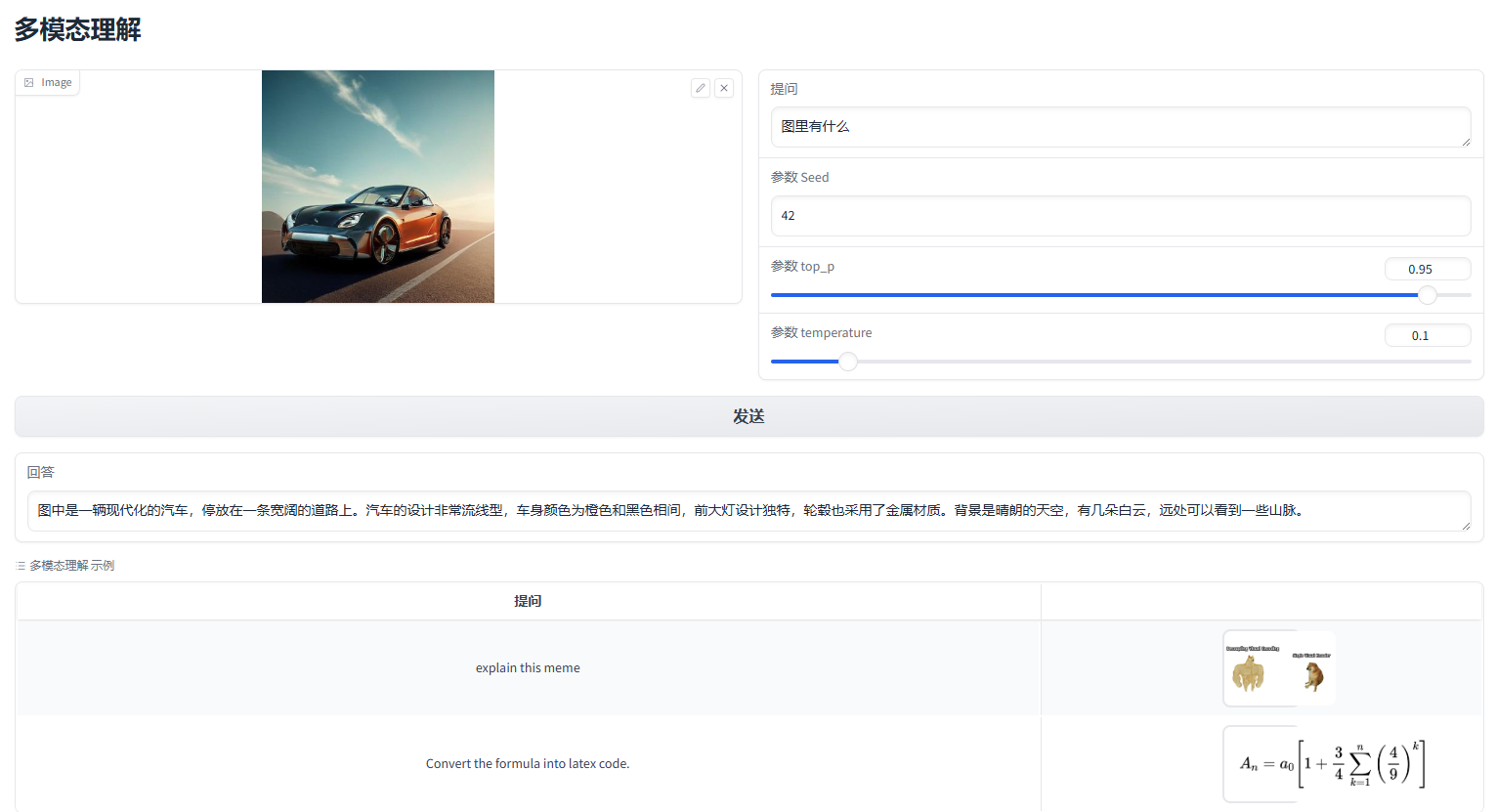Click resize handle of the 回答 textbox
This screenshot has height=812, width=1496.
pyautogui.click(x=1466, y=526)
